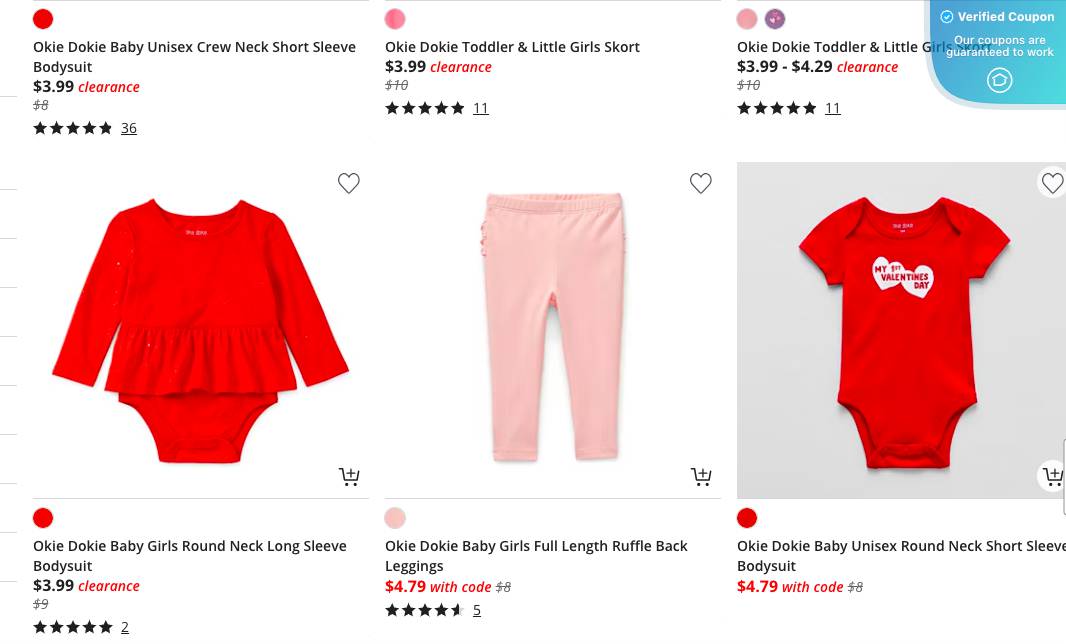Add the ruffle back leggings to cart
The width and height of the screenshot is (1066, 644).
click(x=701, y=477)
